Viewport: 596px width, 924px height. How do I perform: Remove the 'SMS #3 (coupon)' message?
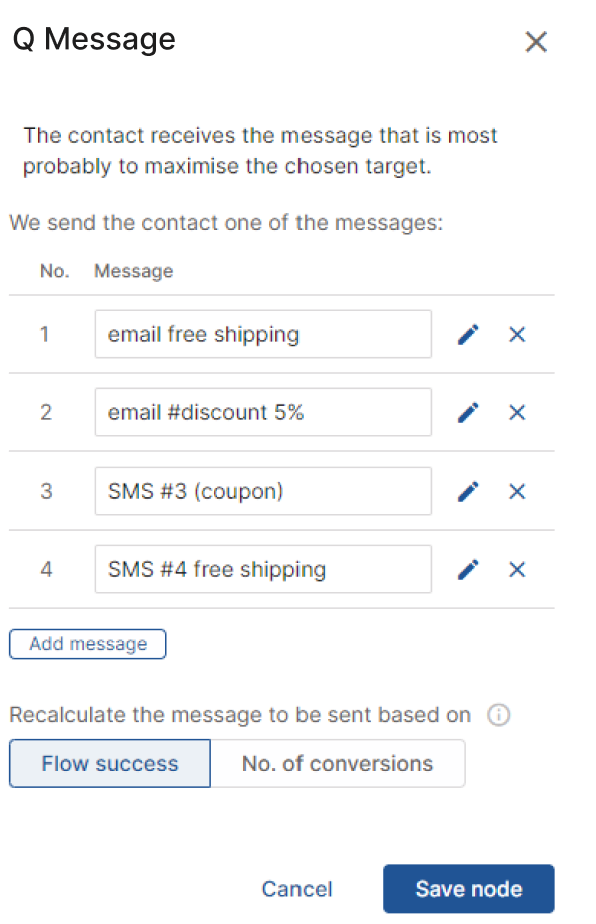point(517,491)
